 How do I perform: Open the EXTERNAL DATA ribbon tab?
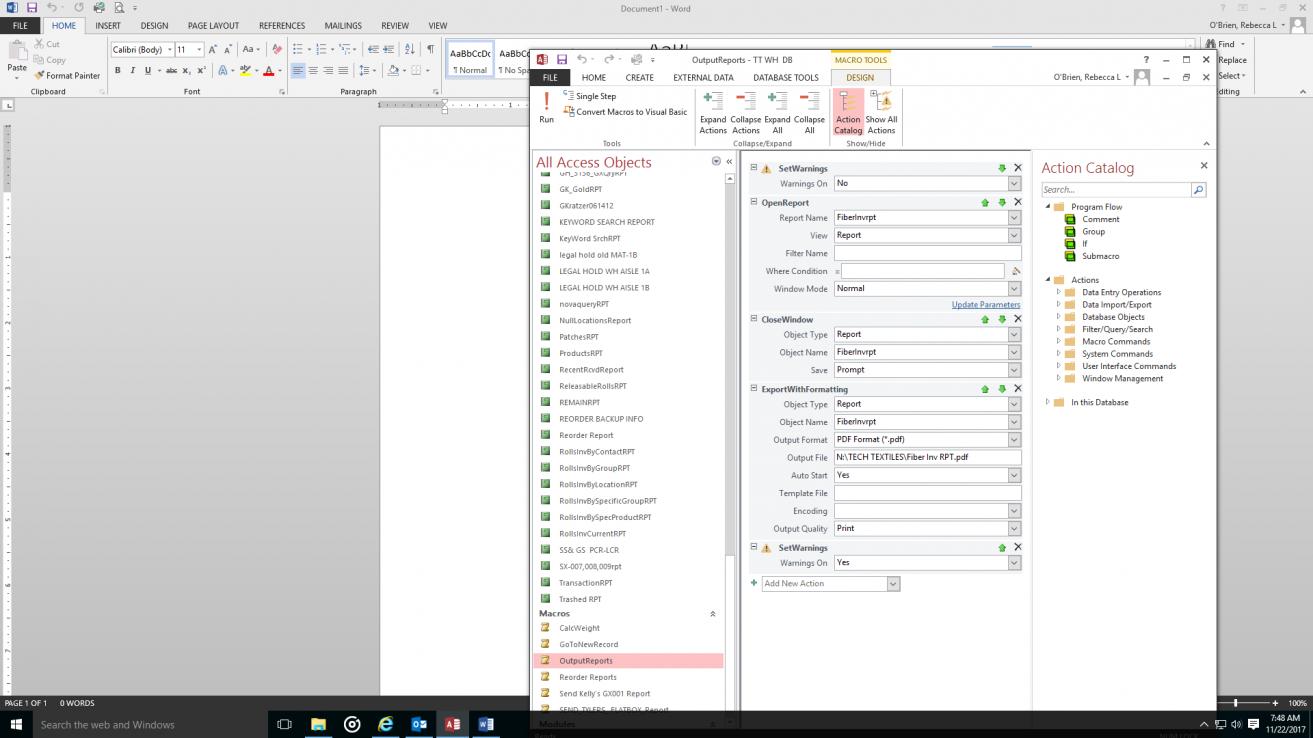pyautogui.click(x=703, y=77)
